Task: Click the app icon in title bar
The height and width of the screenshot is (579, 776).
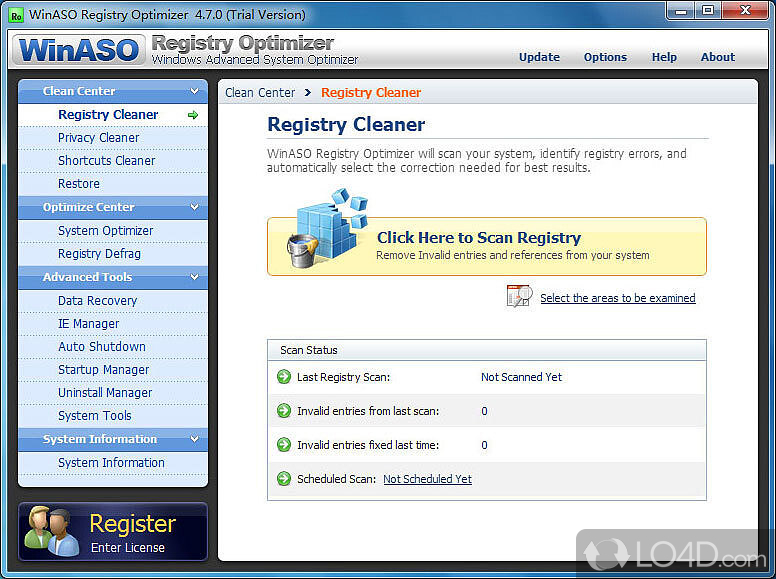Action: pyautogui.click(x=16, y=16)
